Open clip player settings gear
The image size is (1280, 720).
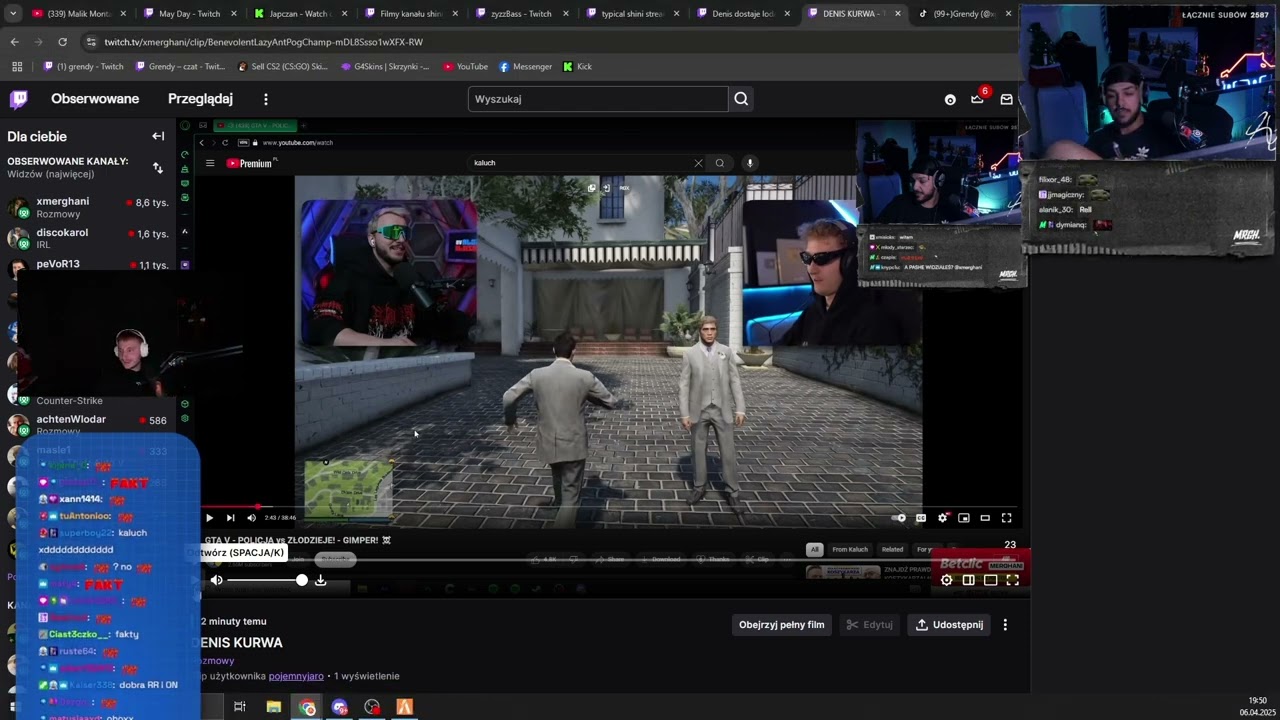(x=947, y=580)
